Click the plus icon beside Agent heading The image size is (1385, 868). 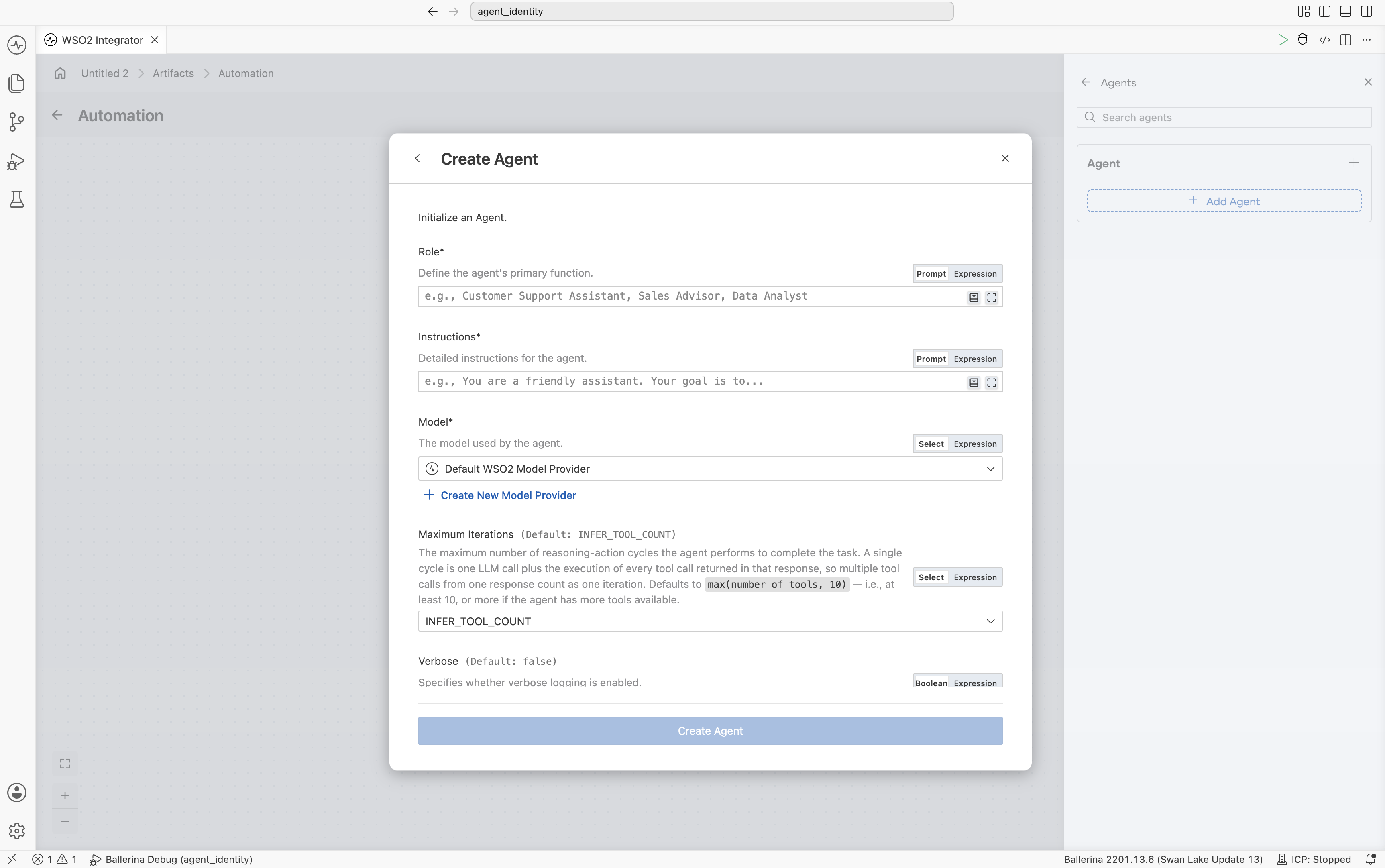point(1354,163)
